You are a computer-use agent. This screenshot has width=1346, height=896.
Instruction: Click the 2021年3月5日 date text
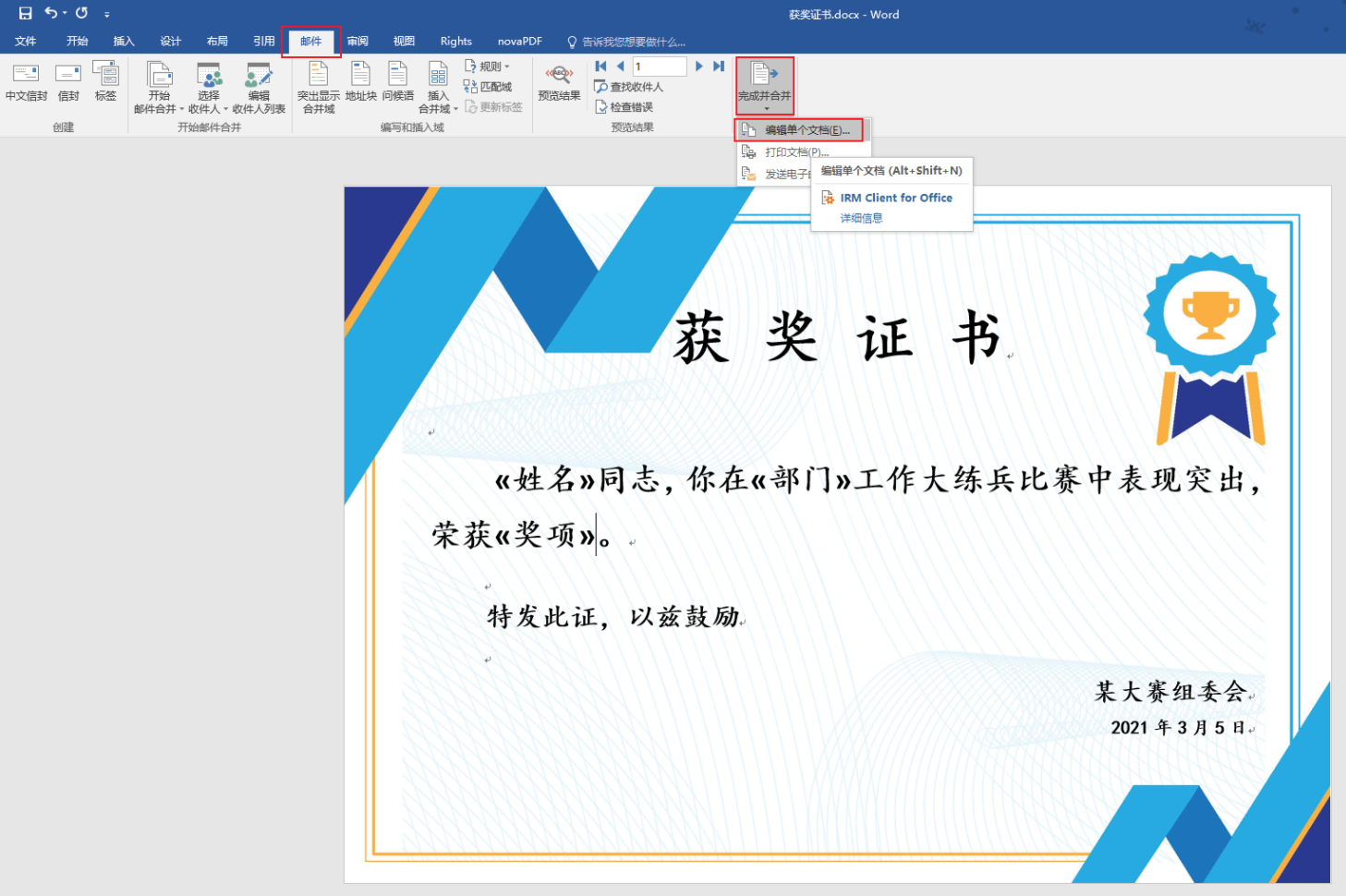(x=1178, y=728)
